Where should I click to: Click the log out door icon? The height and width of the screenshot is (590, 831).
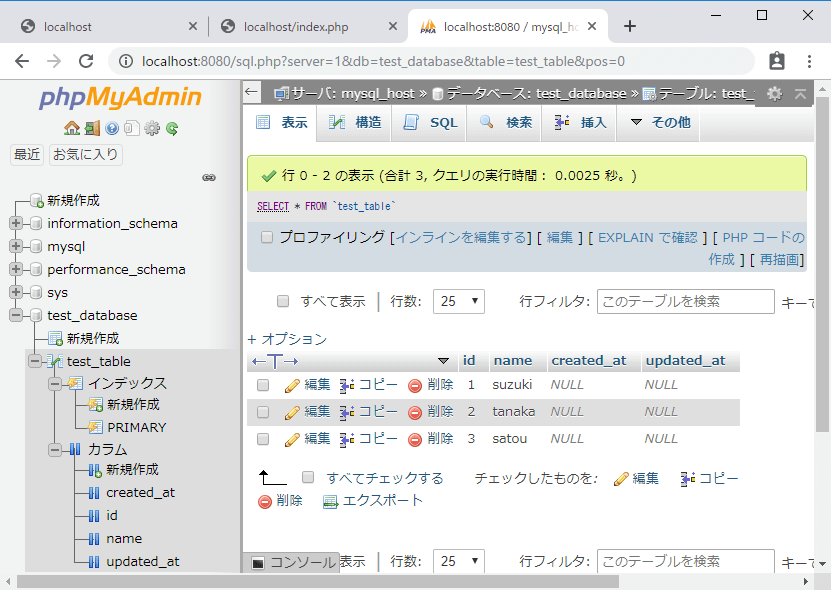[92, 128]
